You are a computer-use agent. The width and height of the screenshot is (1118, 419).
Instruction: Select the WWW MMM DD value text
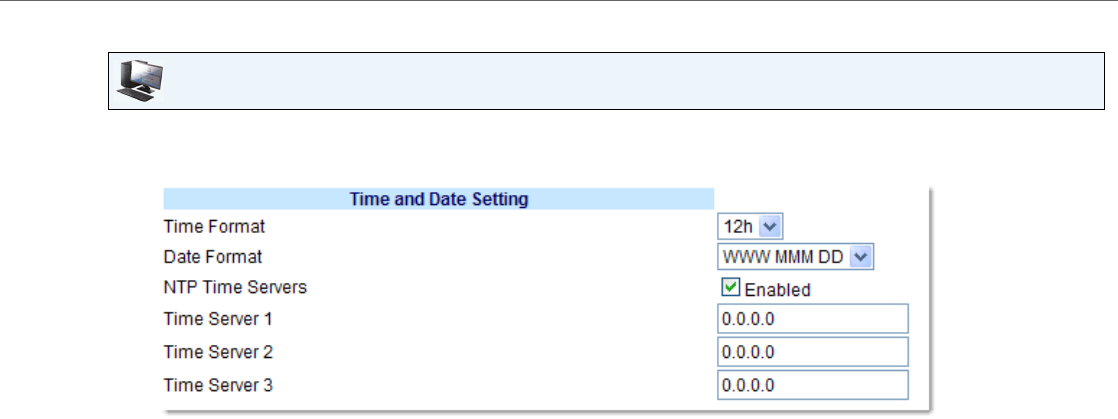point(783,257)
